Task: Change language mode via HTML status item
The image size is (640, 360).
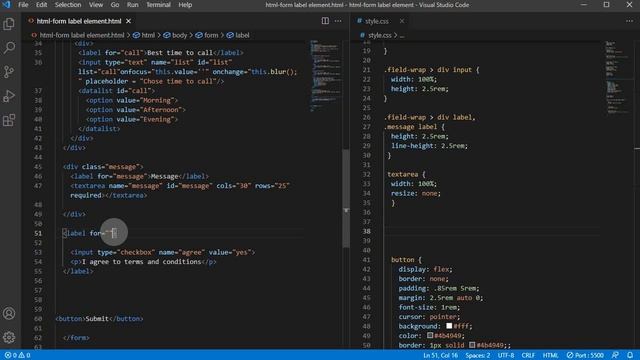Action: (x=550, y=355)
